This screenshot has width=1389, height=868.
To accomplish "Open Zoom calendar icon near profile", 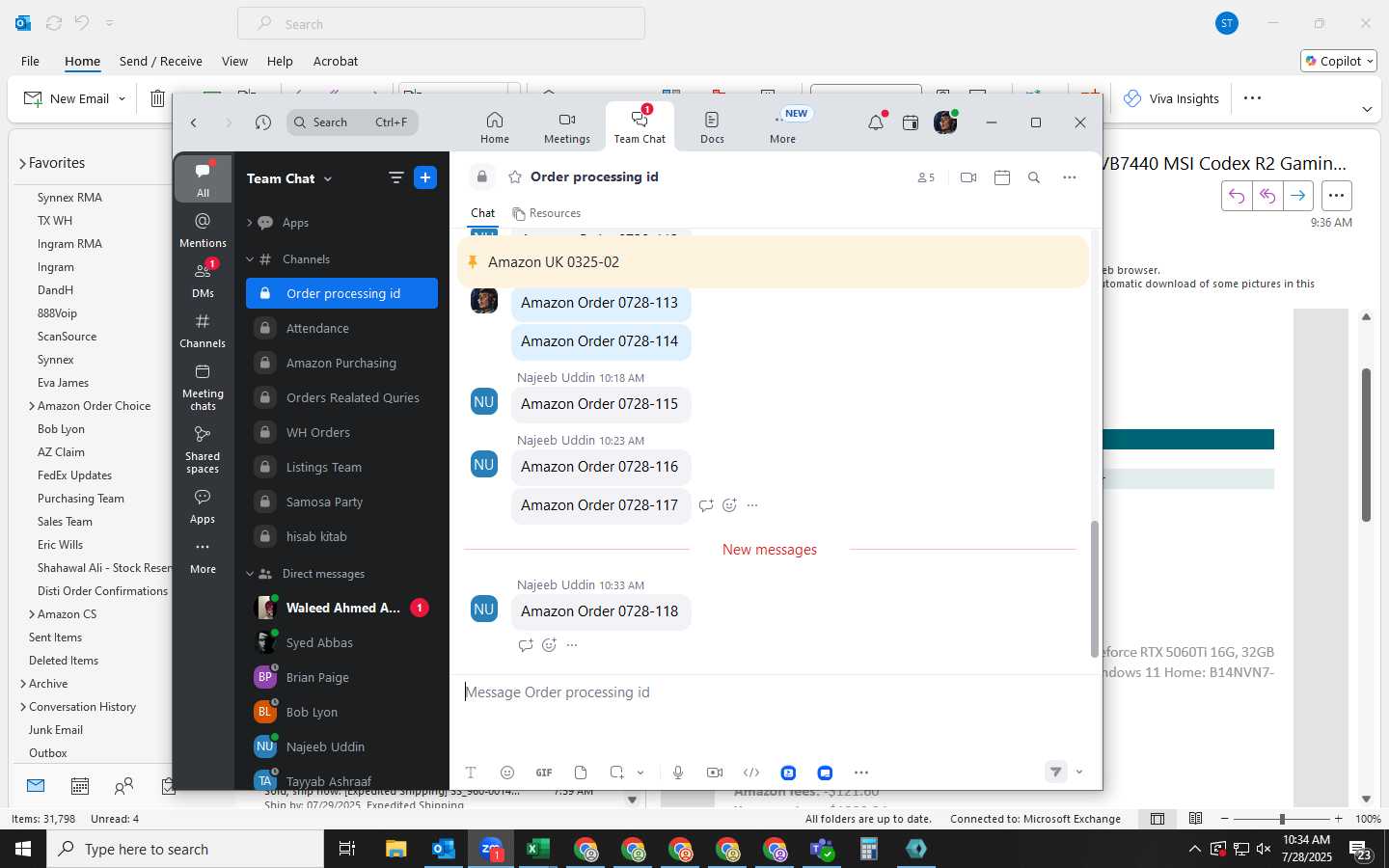I will point(911,122).
